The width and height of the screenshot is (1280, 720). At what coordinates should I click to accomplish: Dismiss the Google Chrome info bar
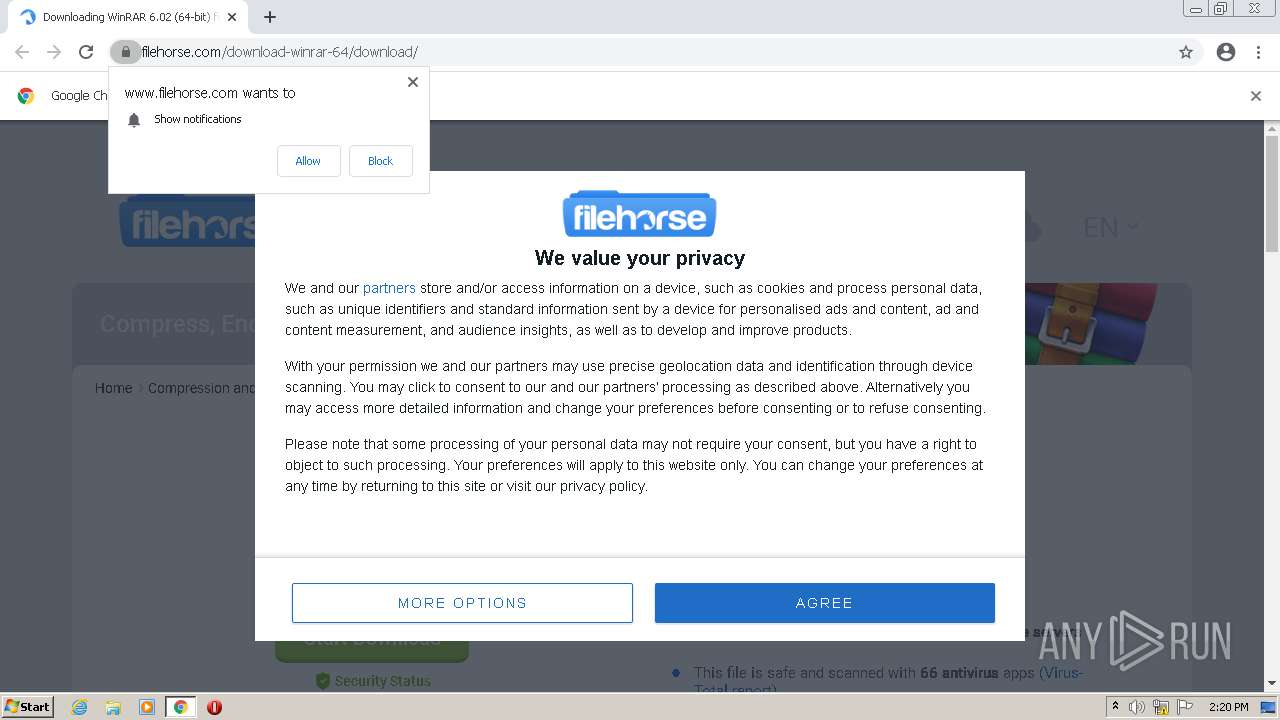coord(1256,96)
